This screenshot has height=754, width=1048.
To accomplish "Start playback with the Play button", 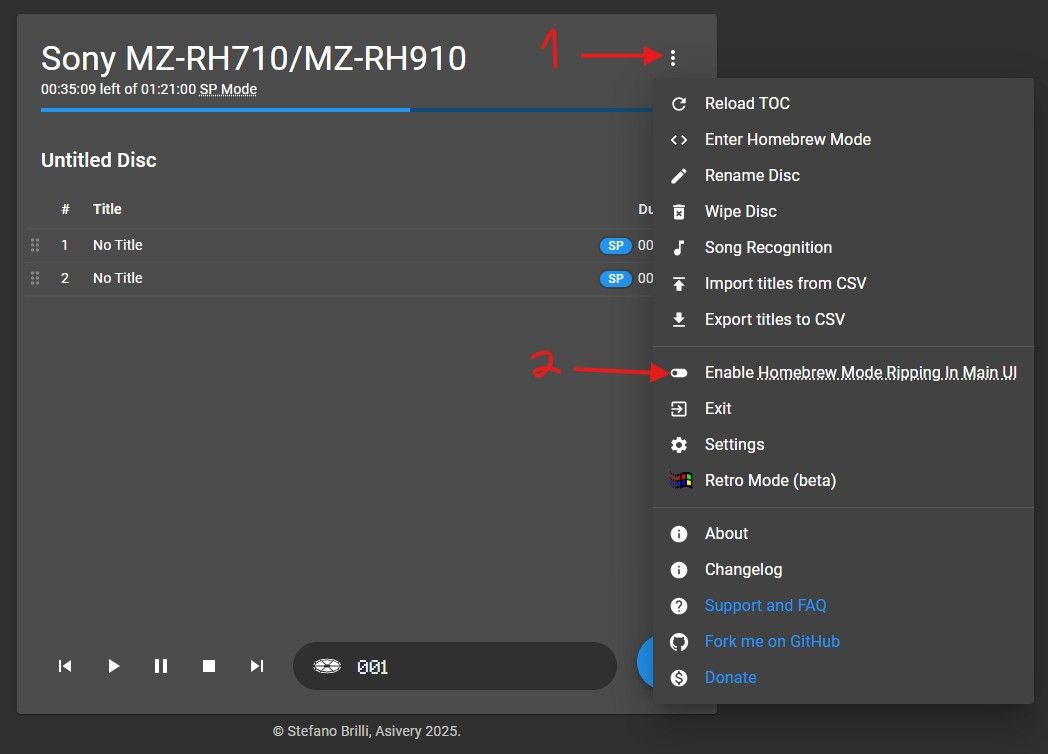I will (x=114, y=666).
